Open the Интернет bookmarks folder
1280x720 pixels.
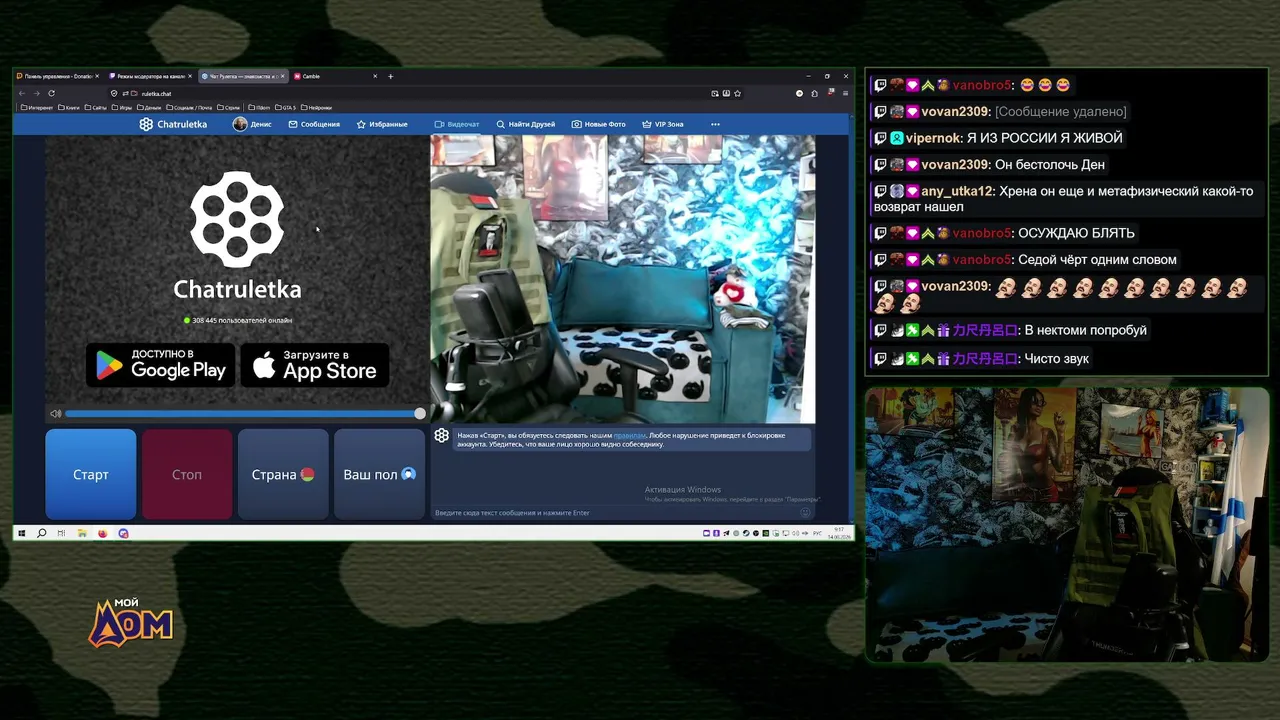[37, 107]
